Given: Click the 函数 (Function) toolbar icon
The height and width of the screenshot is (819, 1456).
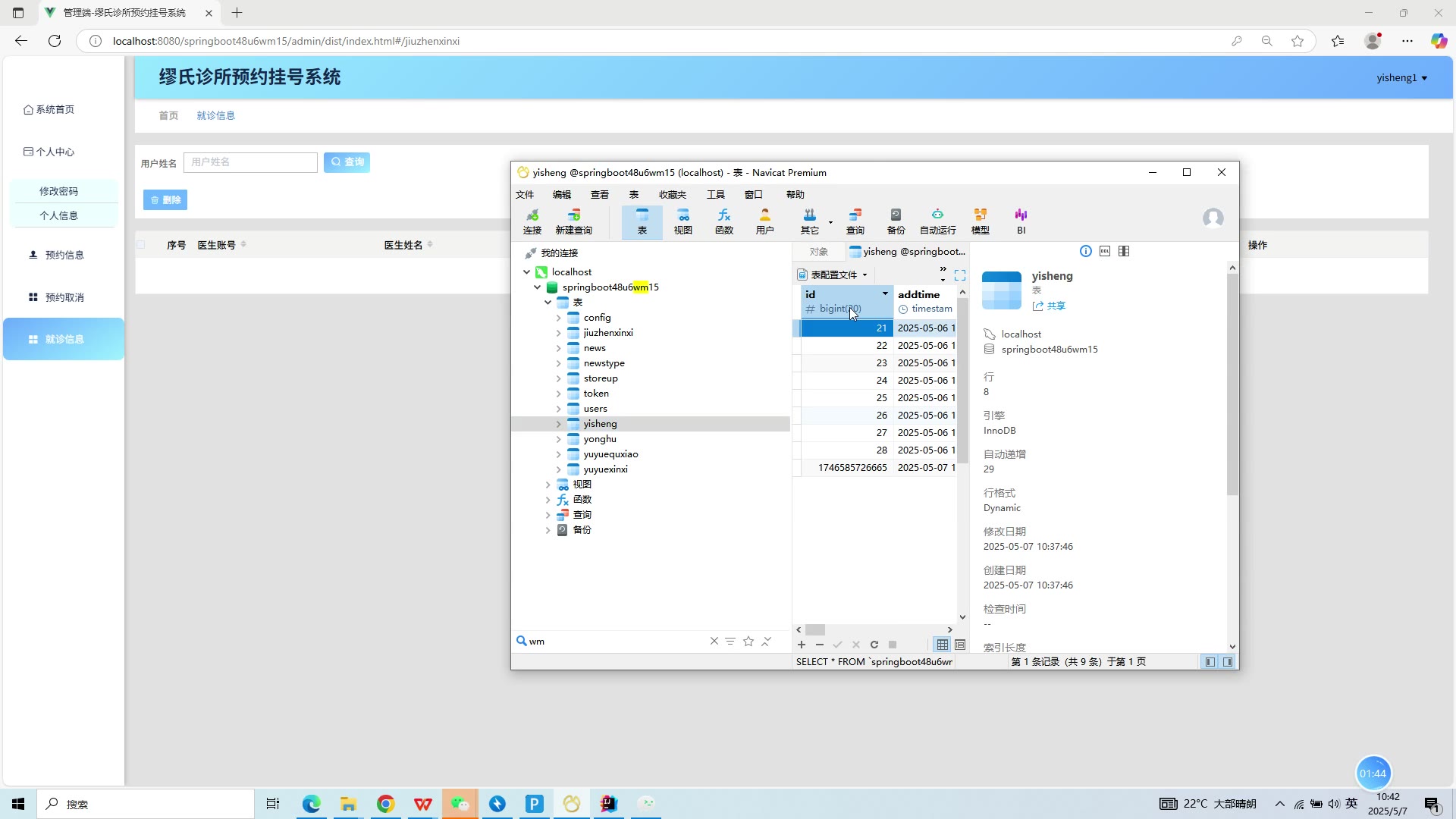Looking at the screenshot, I should tap(723, 221).
